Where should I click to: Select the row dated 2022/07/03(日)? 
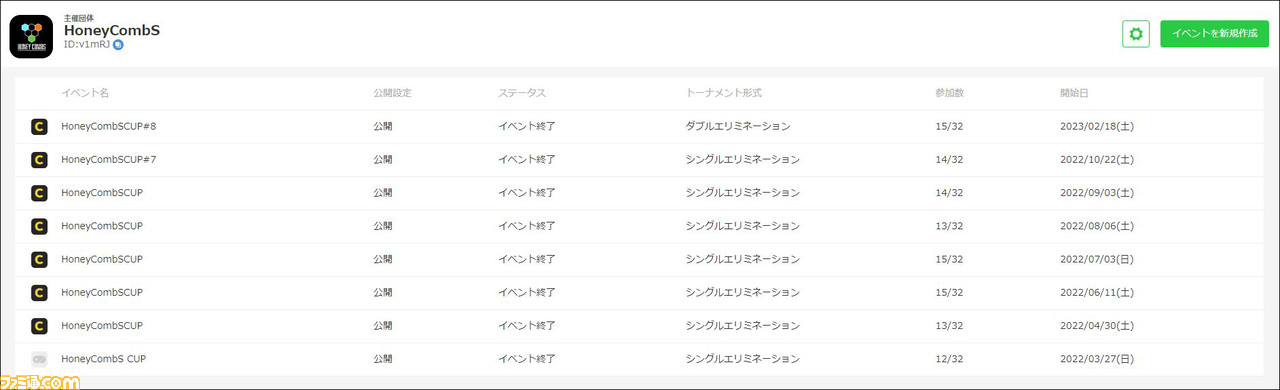(x=640, y=259)
